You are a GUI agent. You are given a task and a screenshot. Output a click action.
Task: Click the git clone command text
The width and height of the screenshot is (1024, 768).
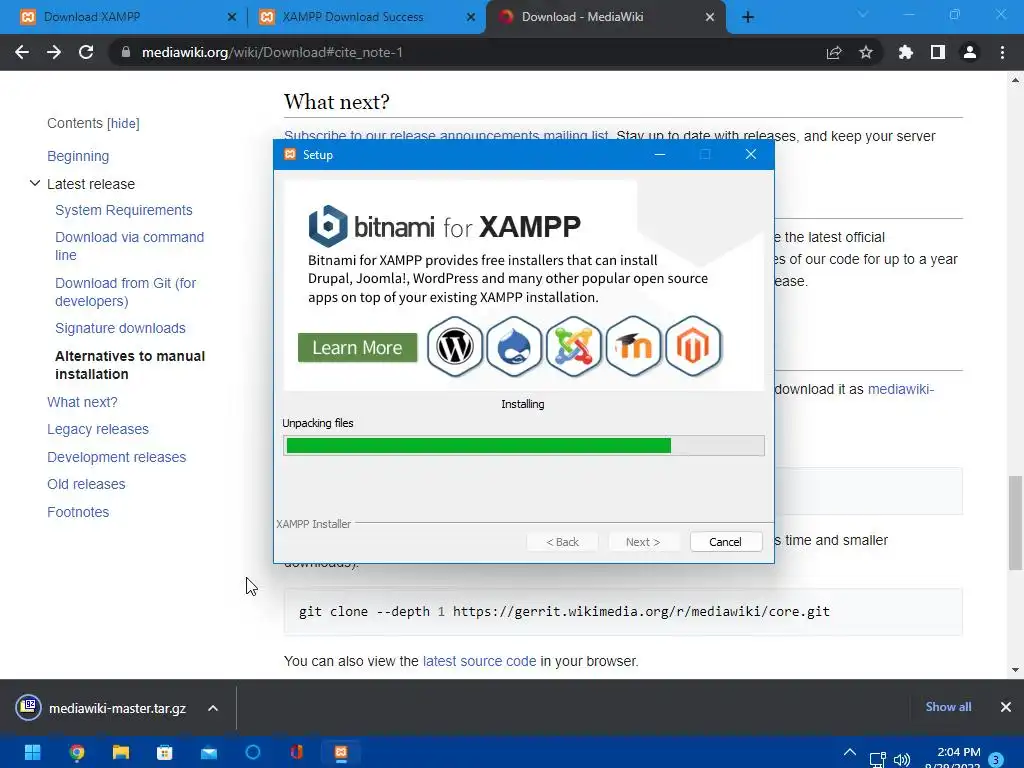(564, 612)
